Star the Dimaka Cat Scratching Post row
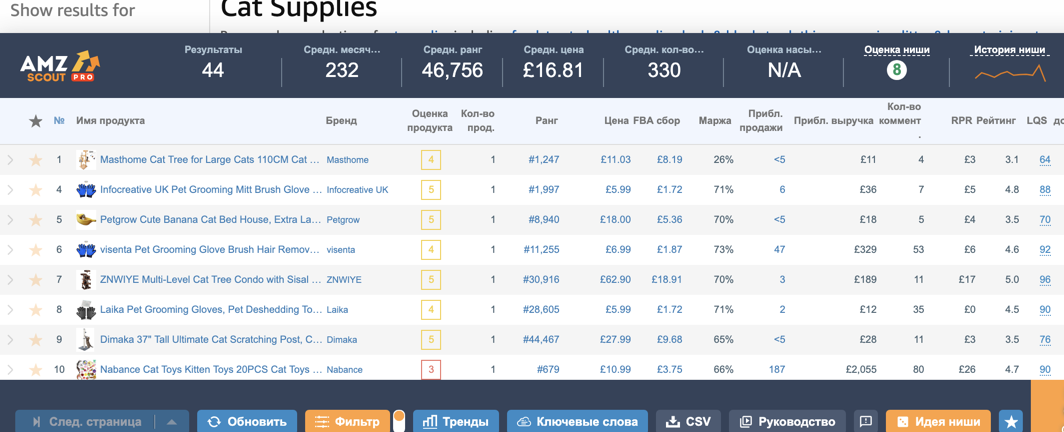The height and width of the screenshot is (432, 1064). (x=35, y=340)
